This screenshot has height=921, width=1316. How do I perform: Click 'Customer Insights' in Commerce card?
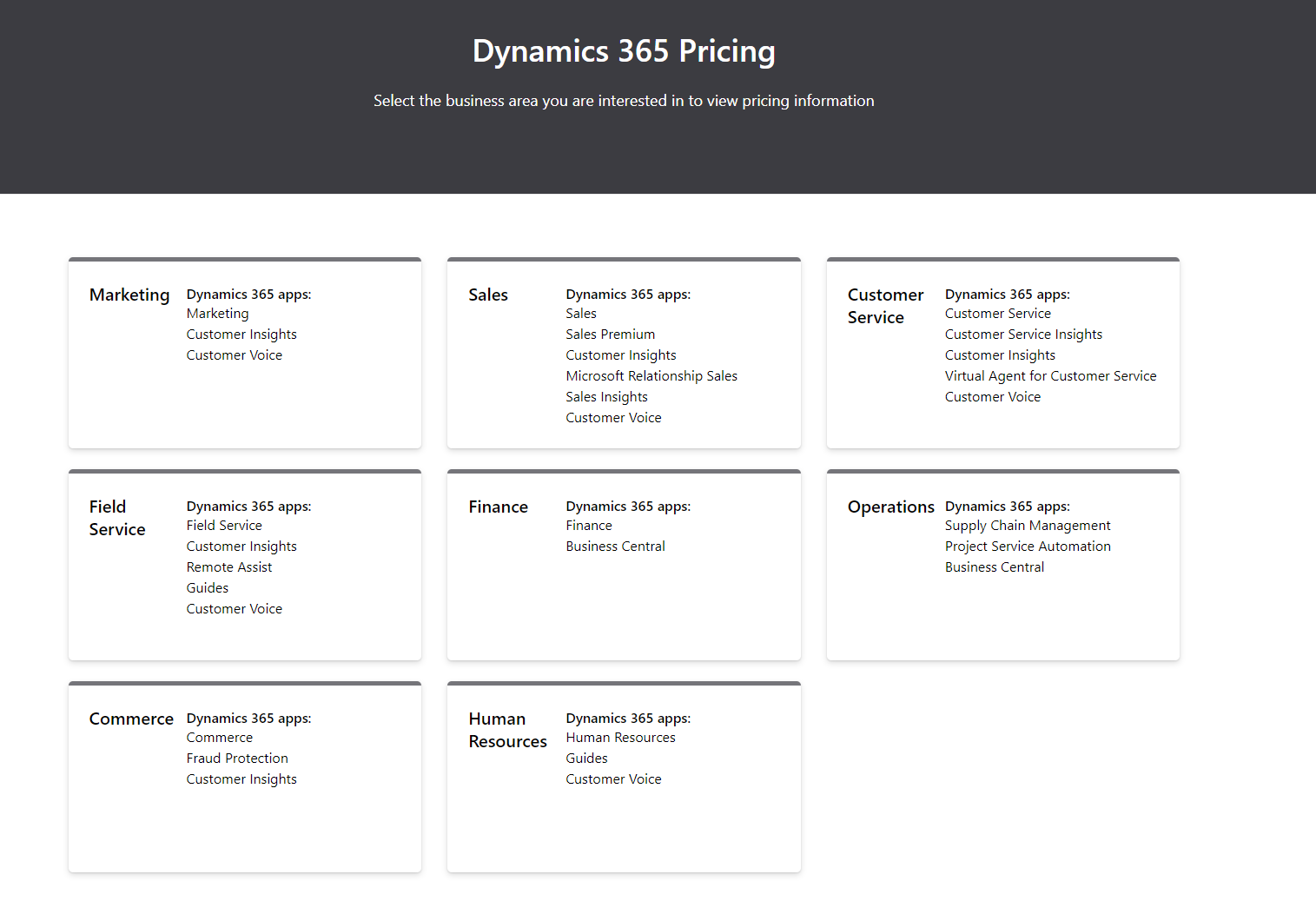pyautogui.click(x=241, y=779)
